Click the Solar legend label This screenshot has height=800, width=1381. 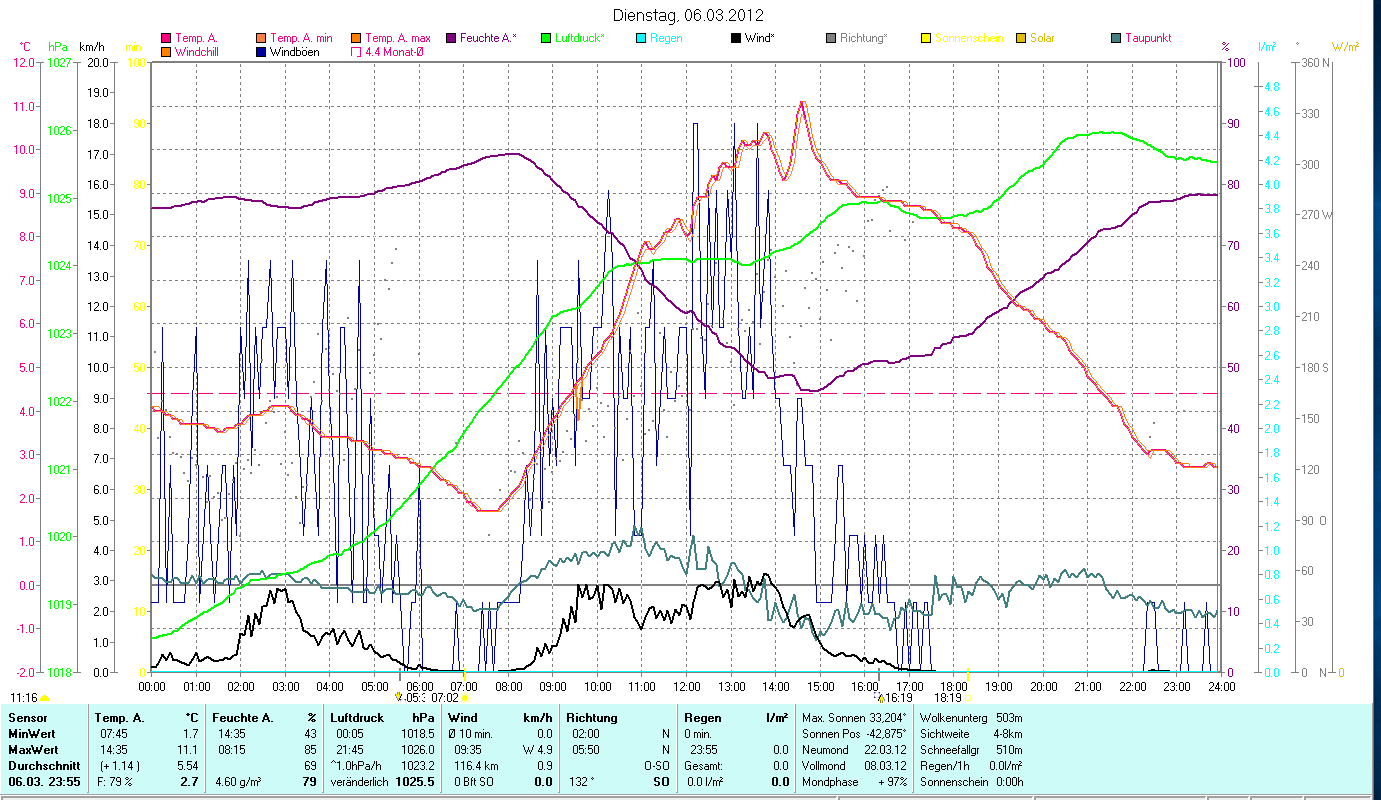click(x=1042, y=38)
